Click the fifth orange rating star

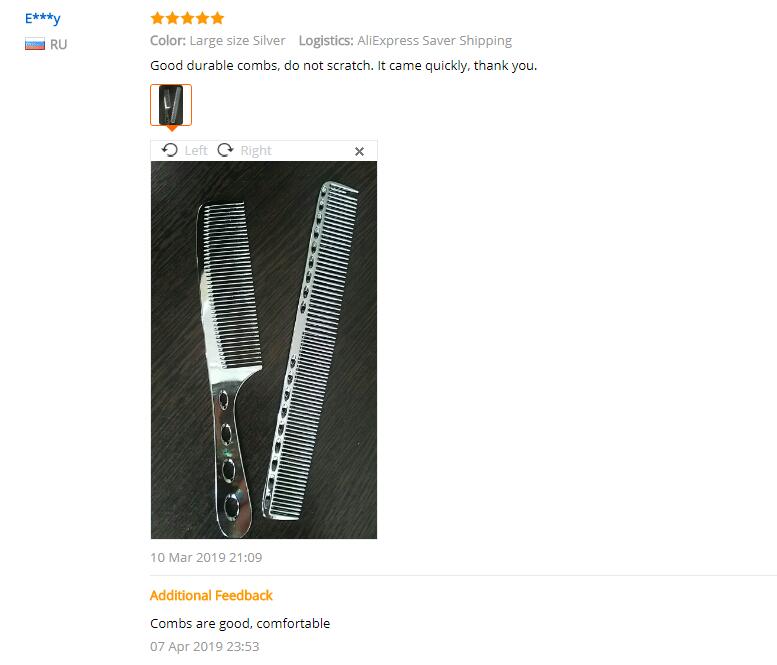pos(217,18)
